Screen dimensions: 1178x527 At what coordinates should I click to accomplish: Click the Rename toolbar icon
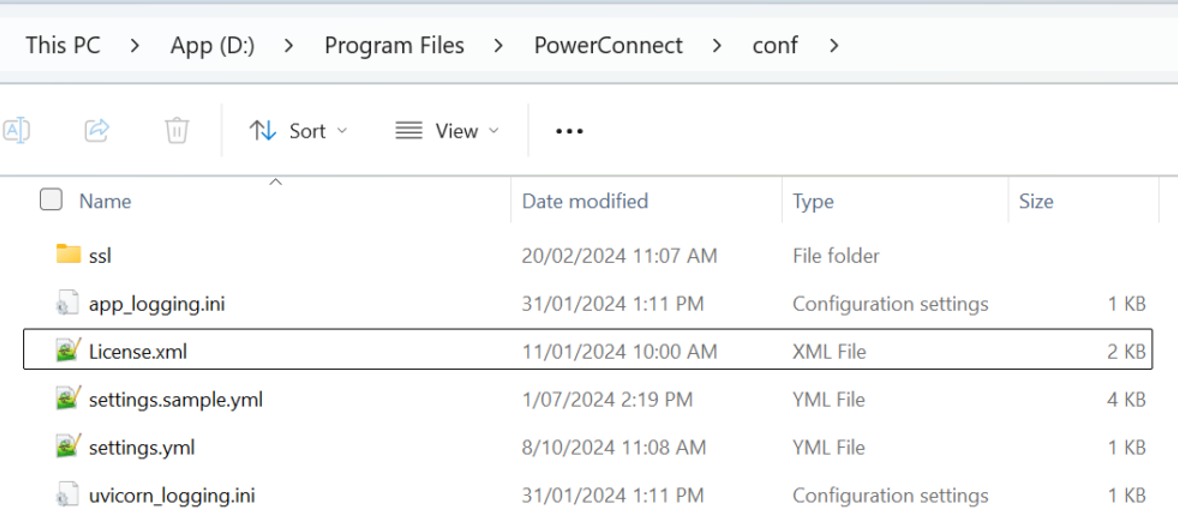click(x=16, y=131)
